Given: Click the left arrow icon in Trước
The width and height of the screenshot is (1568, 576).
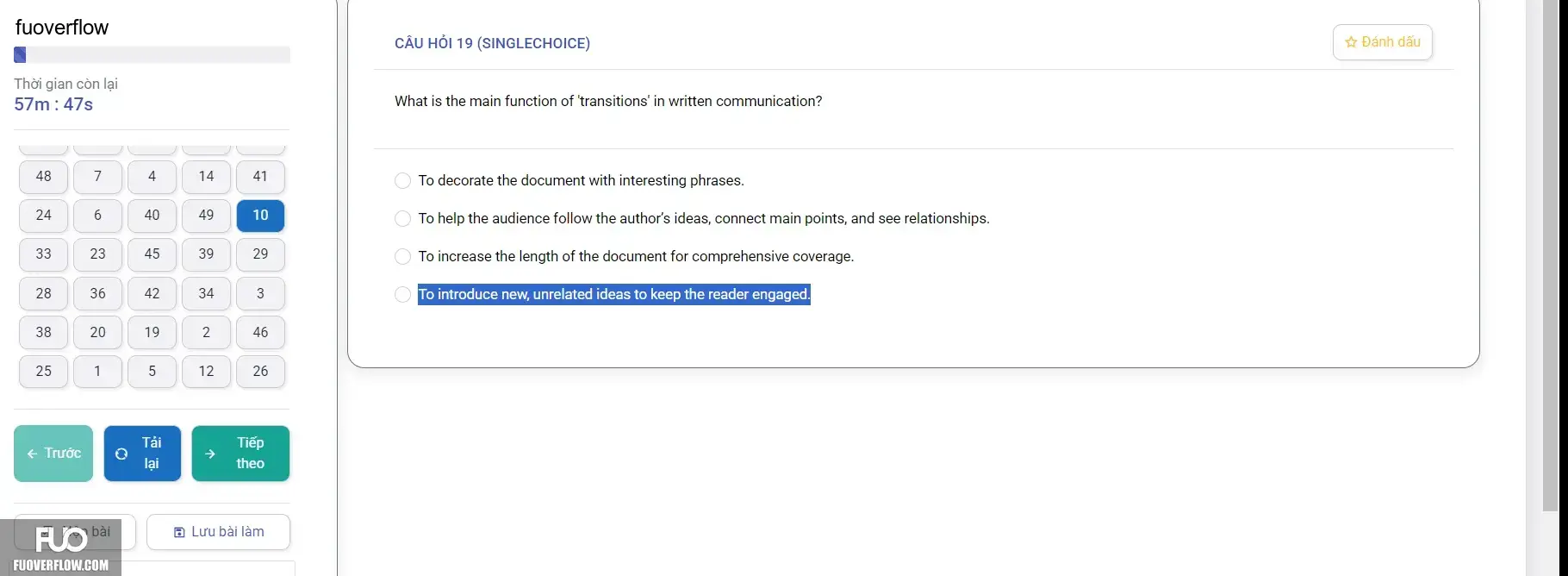Looking at the screenshot, I should pyautogui.click(x=32, y=454).
